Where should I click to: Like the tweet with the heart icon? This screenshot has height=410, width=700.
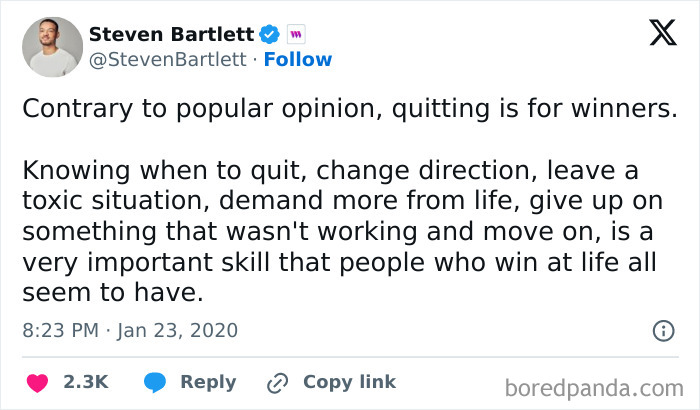39,382
